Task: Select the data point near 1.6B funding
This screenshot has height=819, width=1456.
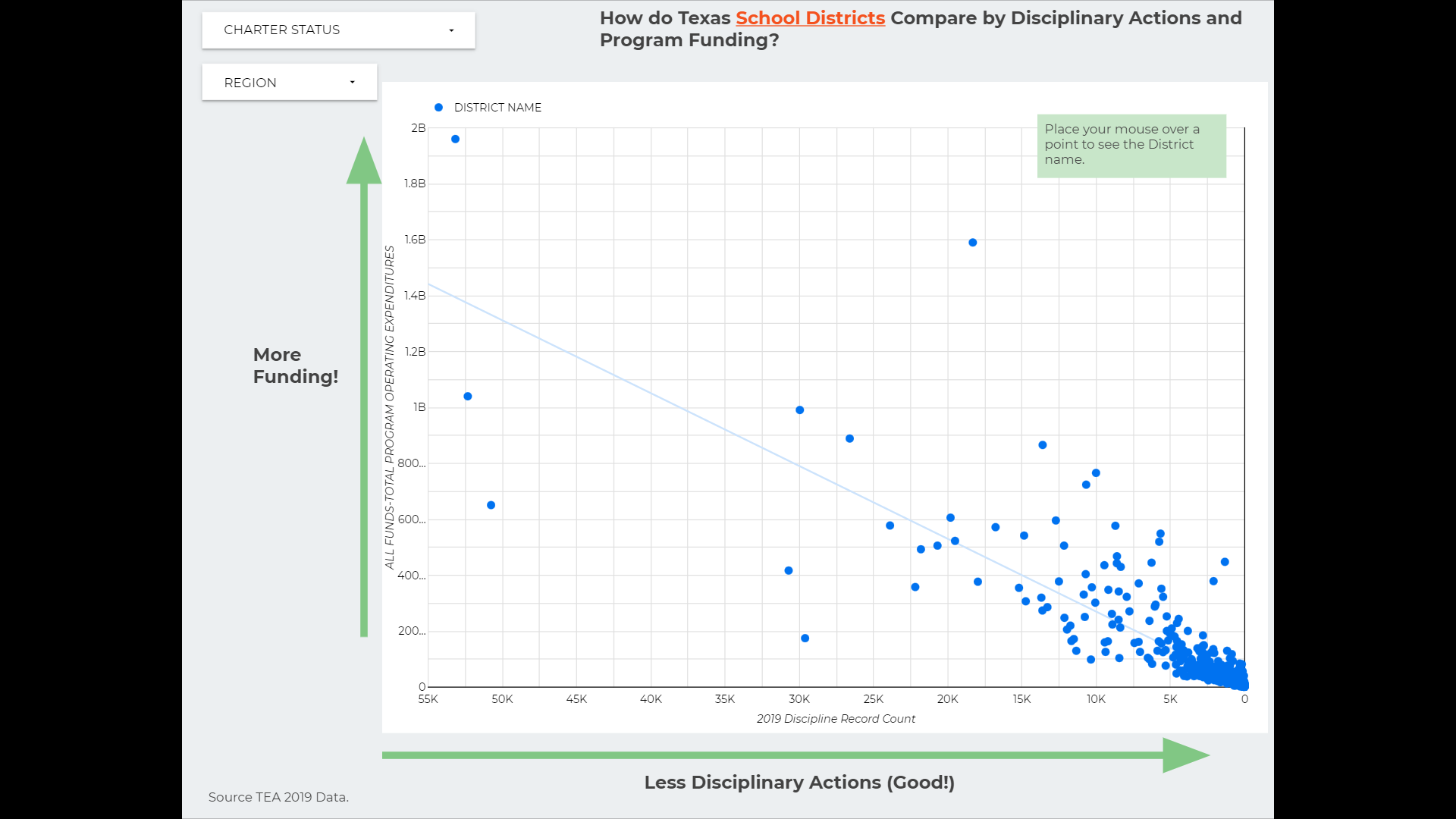Action: click(x=972, y=243)
